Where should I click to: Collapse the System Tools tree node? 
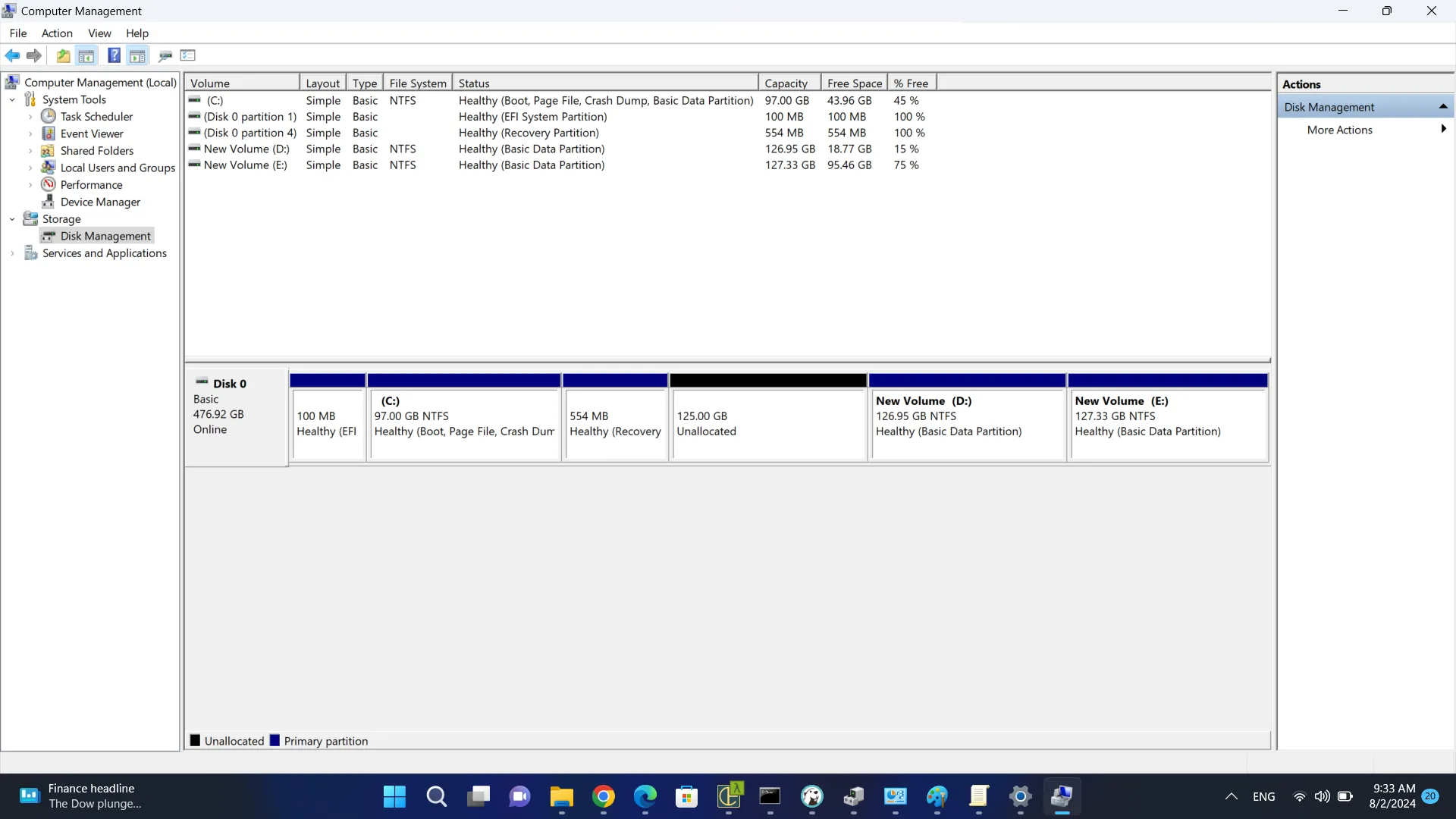coord(12,99)
